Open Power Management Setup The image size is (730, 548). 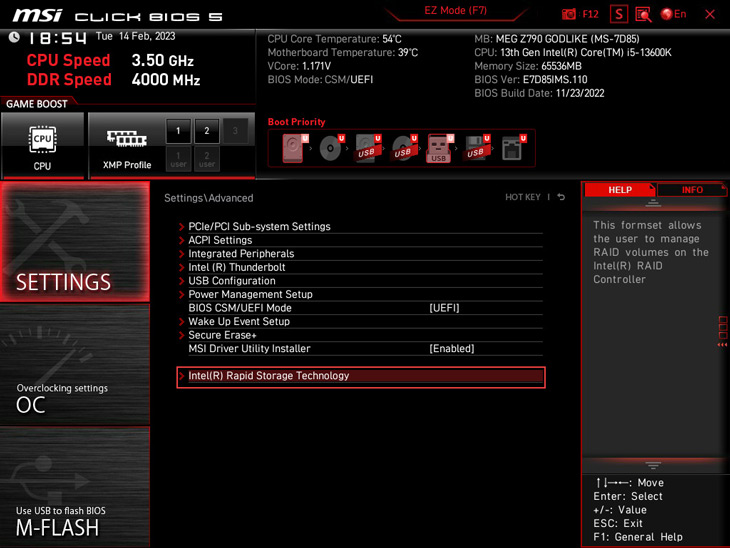tap(360, 294)
